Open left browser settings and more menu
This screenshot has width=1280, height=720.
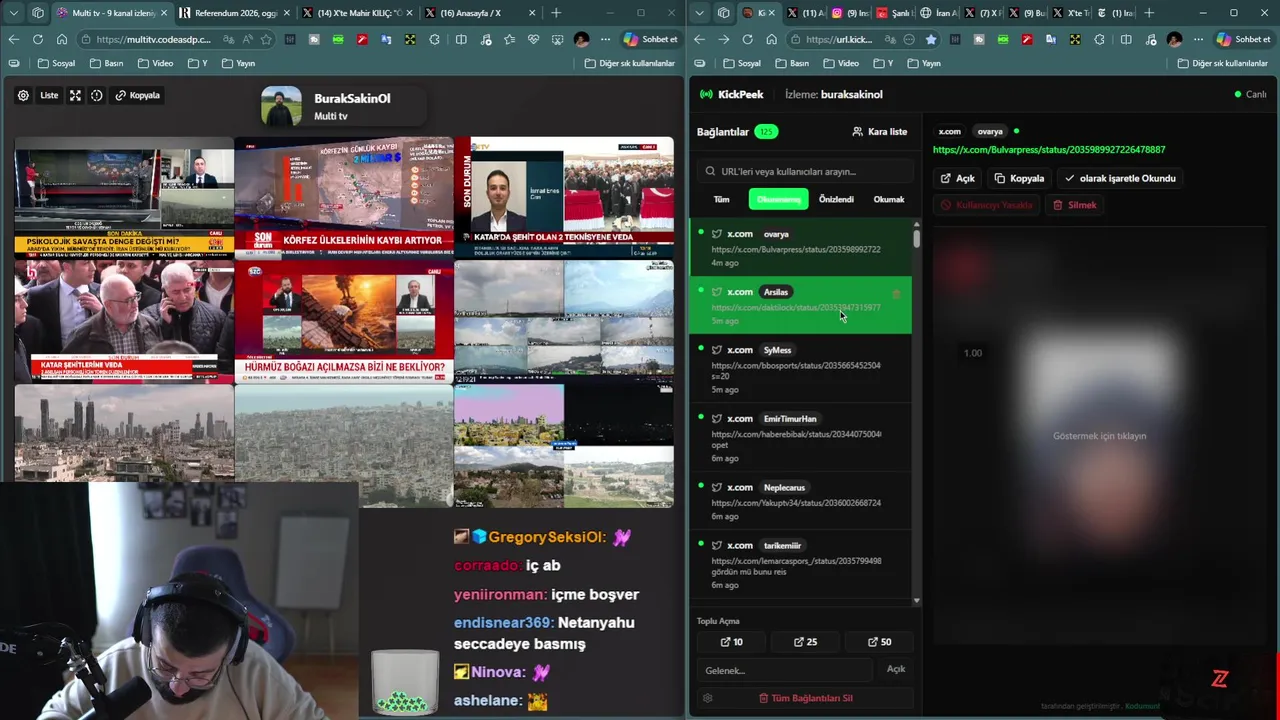(x=606, y=40)
